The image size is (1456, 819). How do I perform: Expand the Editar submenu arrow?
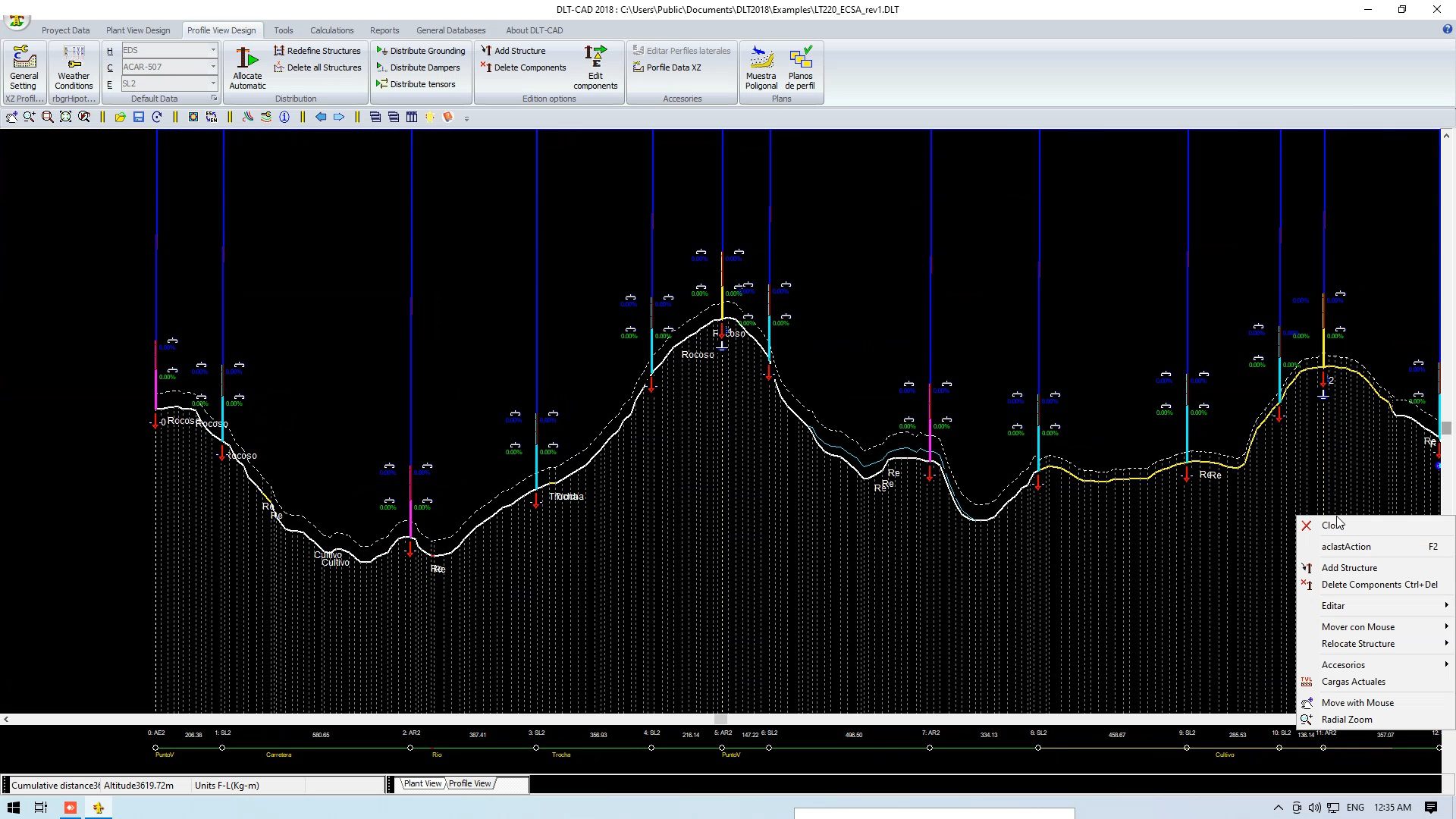tap(1446, 605)
